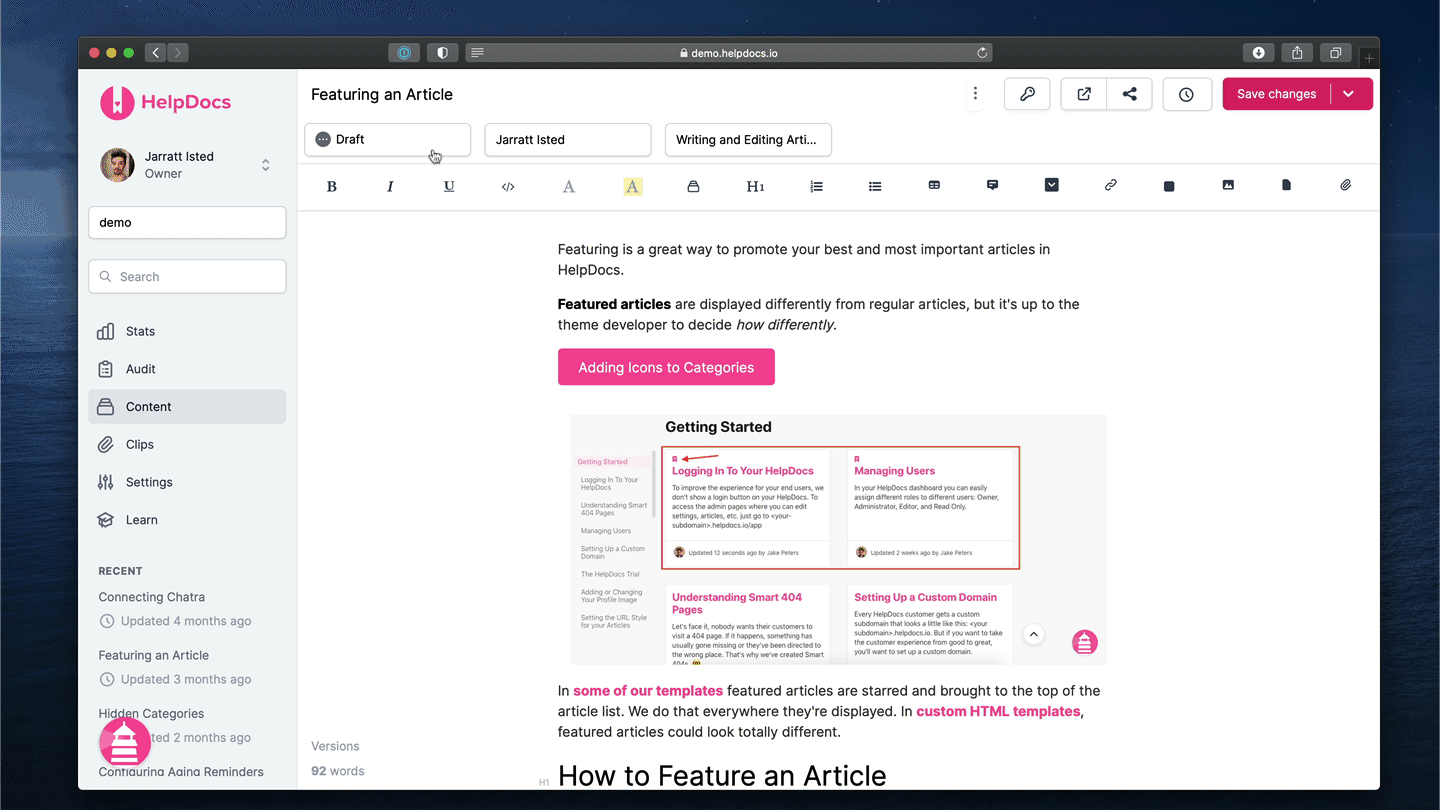Go back in Safari

click(155, 53)
